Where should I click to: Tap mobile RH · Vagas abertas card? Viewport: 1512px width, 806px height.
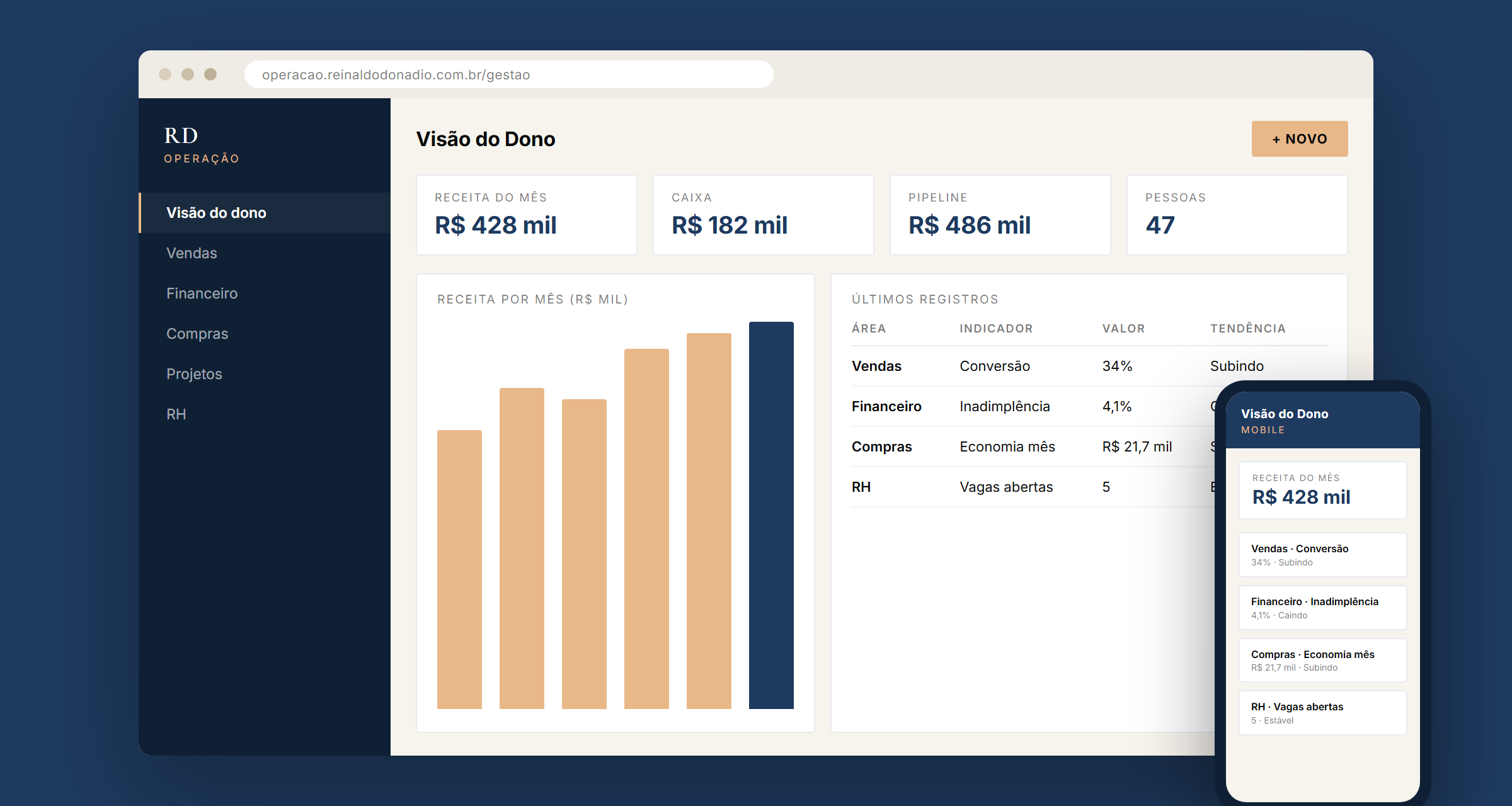pyautogui.click(x=1323, y=713)
